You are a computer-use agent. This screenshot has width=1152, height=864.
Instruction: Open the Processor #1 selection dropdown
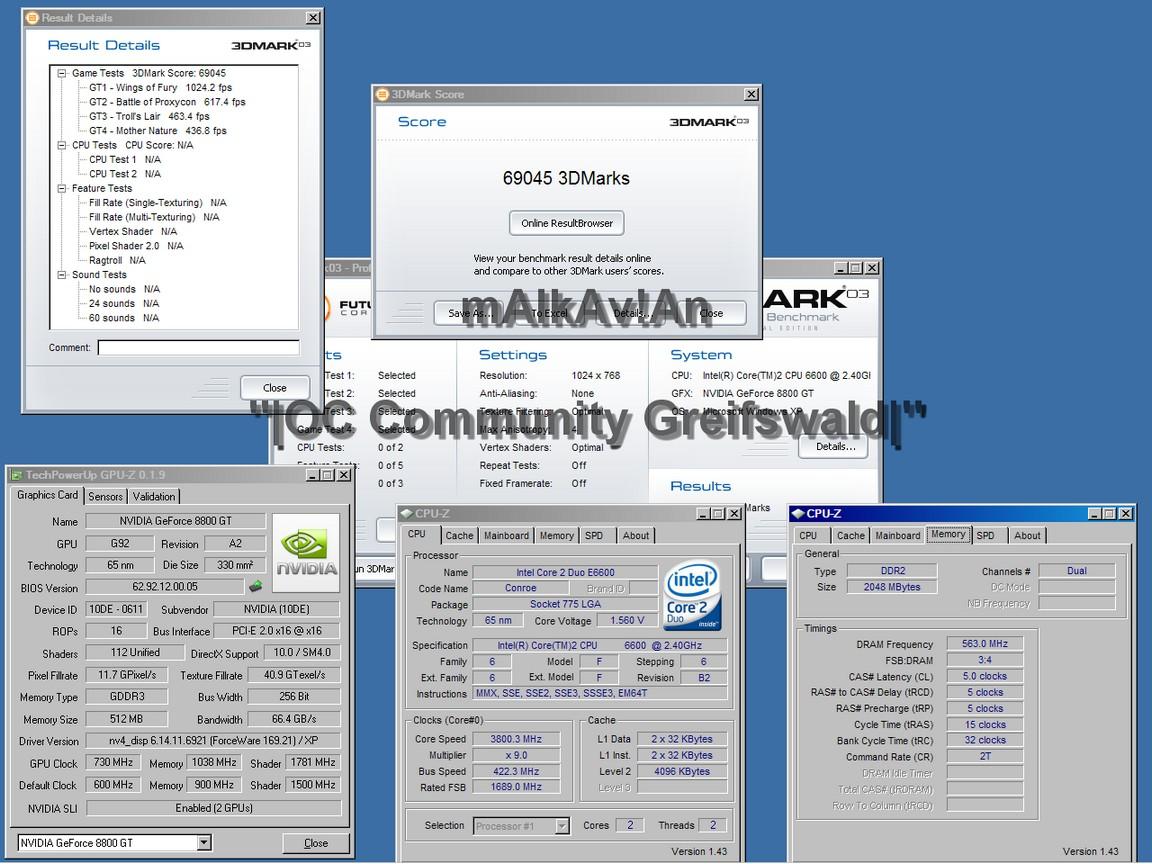pos(562,826)
